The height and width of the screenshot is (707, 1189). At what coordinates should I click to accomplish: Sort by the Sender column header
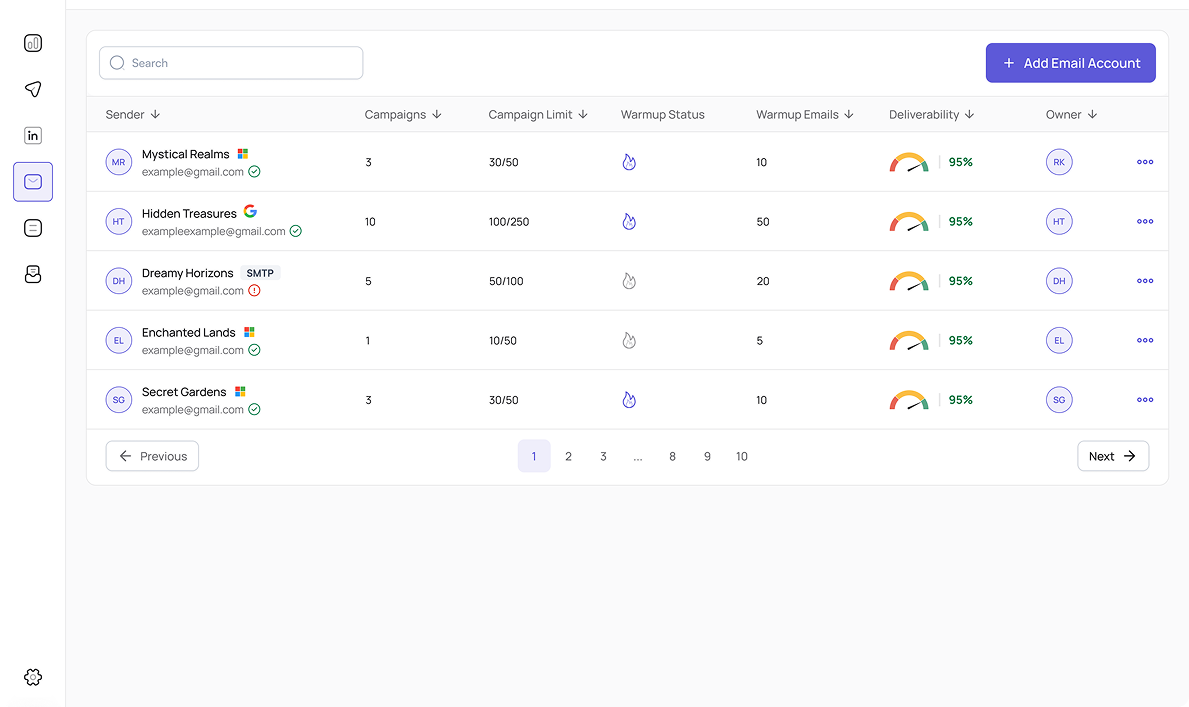click(133, 115)
